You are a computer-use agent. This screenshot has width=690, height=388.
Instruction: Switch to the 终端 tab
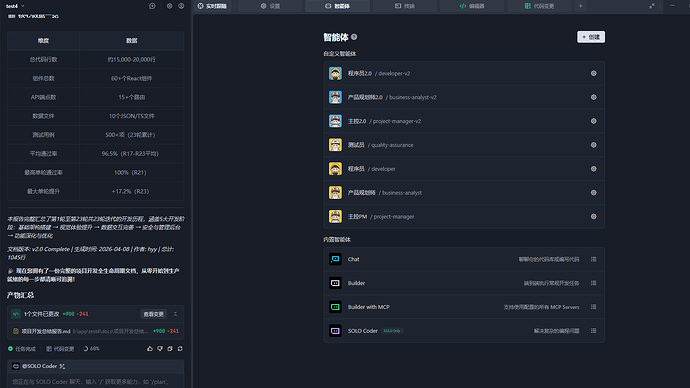[405, 6]
